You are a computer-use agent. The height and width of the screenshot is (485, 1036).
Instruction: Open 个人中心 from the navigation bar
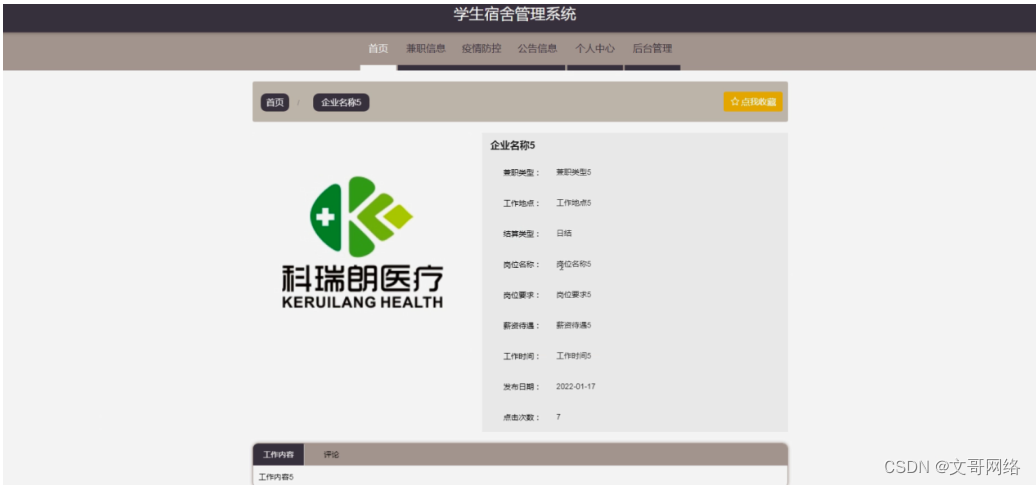pos(595,49)
